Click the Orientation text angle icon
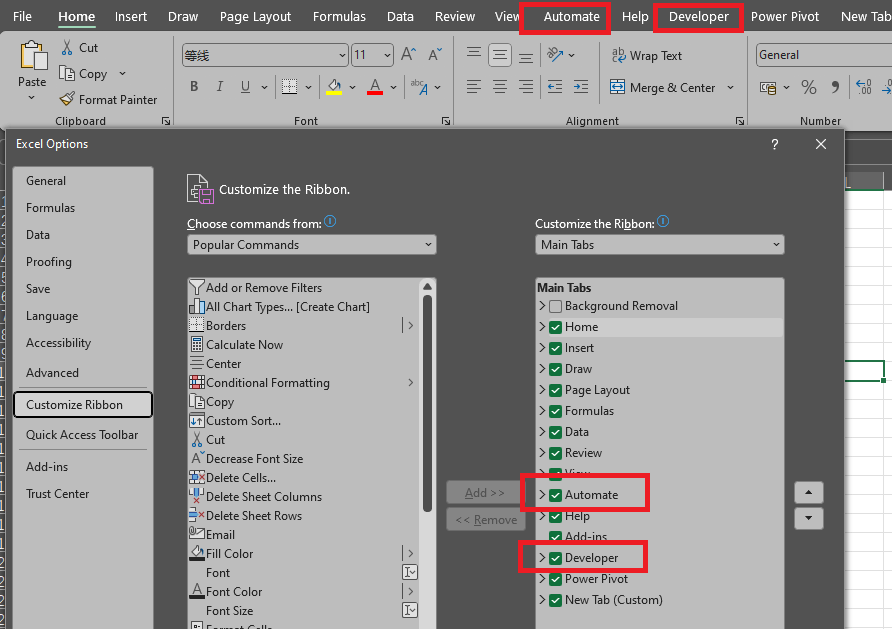The height and width of the screenshot is (629, 892). pos(555,55)
